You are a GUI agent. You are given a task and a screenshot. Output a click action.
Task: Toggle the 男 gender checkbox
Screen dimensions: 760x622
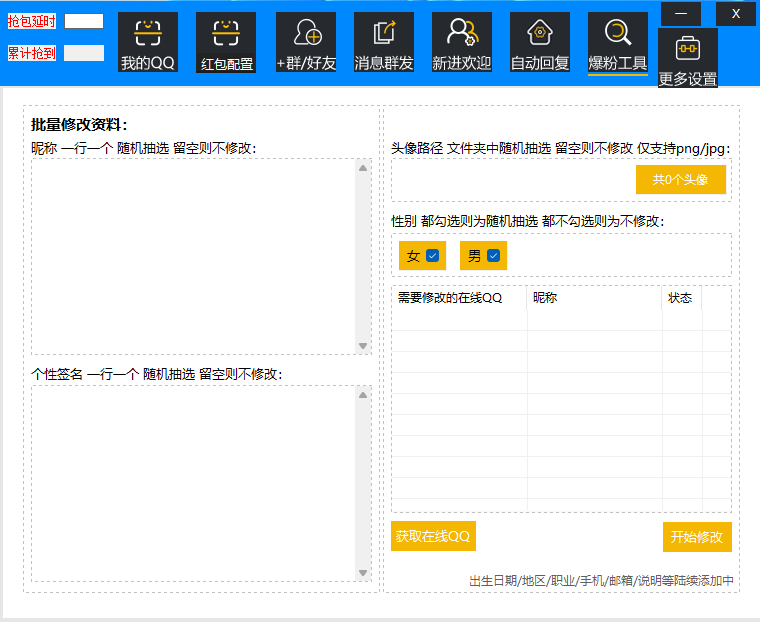(493, 256)
